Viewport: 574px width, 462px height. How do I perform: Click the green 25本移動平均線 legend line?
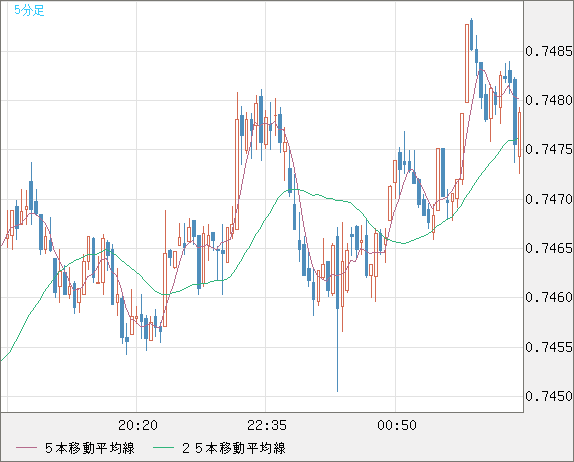(x=163, y=448)
